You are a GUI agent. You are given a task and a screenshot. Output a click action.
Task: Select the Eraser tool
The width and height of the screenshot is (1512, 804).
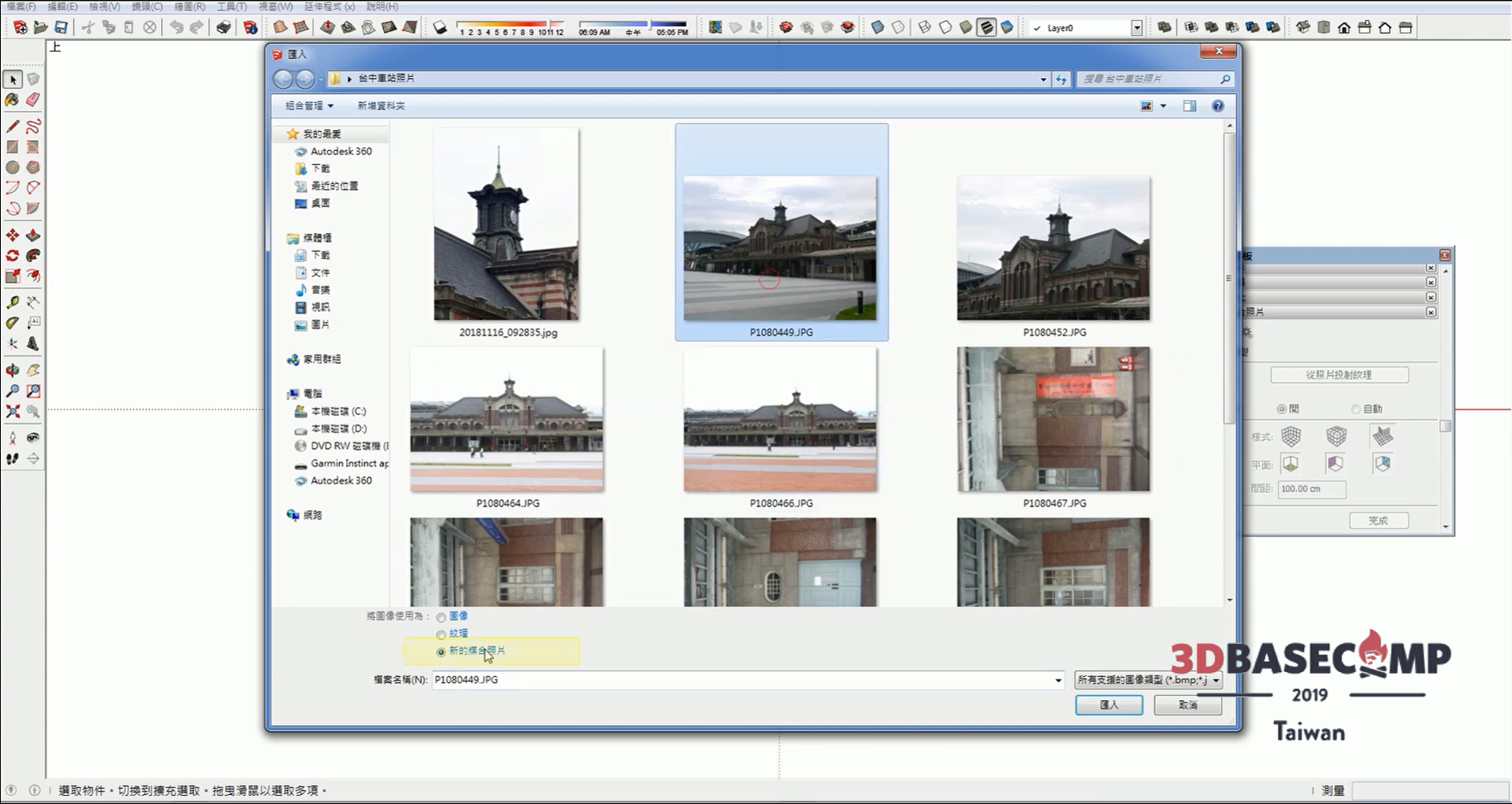click(x=33, y=100)
